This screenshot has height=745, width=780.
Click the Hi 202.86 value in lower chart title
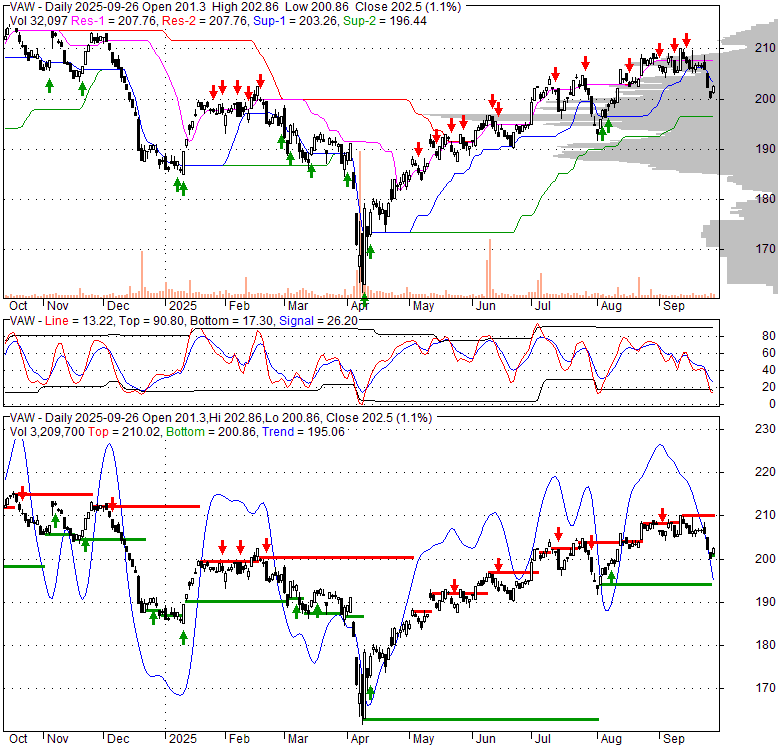coord(236,418)
